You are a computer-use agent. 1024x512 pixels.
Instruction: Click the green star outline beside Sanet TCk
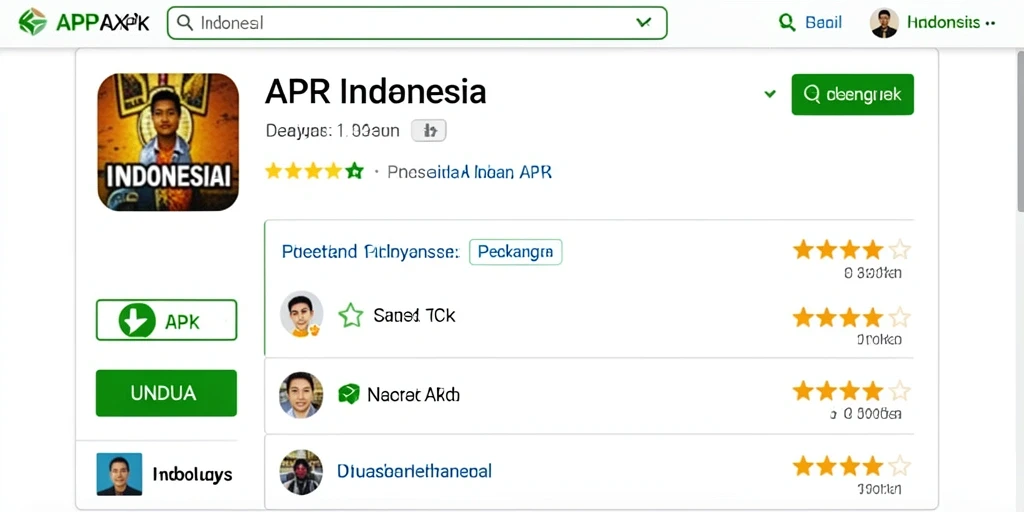[x=351, y=315]
